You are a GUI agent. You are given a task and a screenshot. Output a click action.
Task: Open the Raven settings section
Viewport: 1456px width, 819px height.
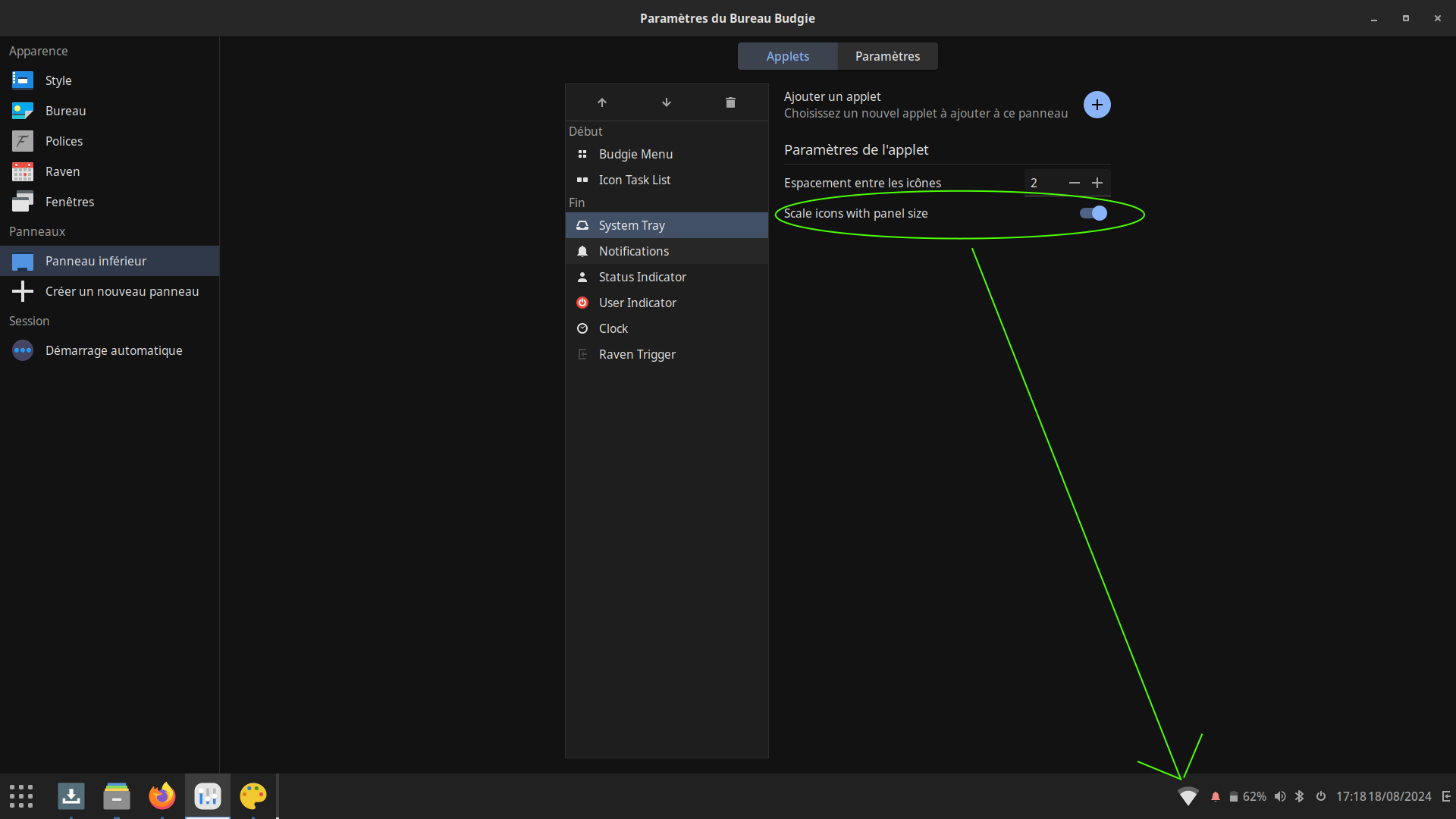click(62, 171)
